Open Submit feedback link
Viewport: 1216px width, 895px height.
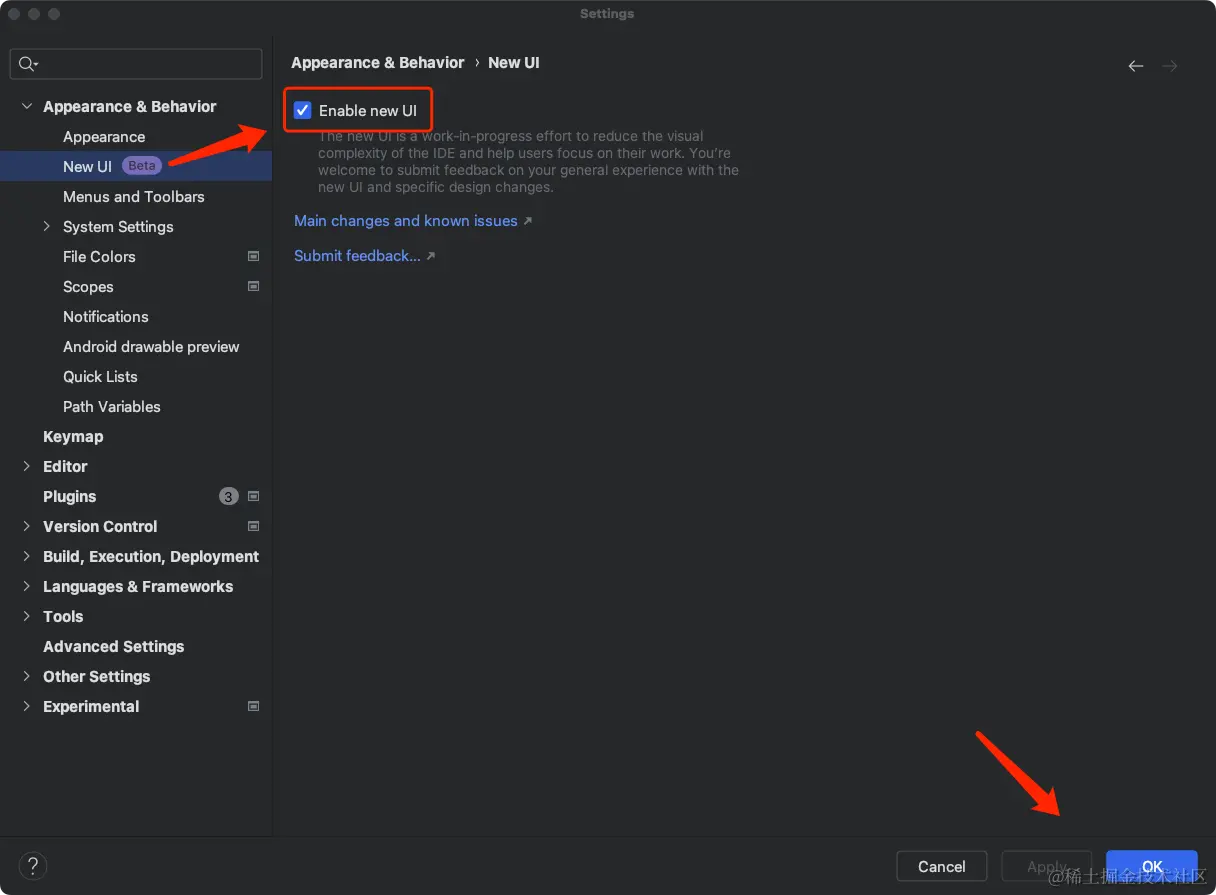tap(358, 256)
